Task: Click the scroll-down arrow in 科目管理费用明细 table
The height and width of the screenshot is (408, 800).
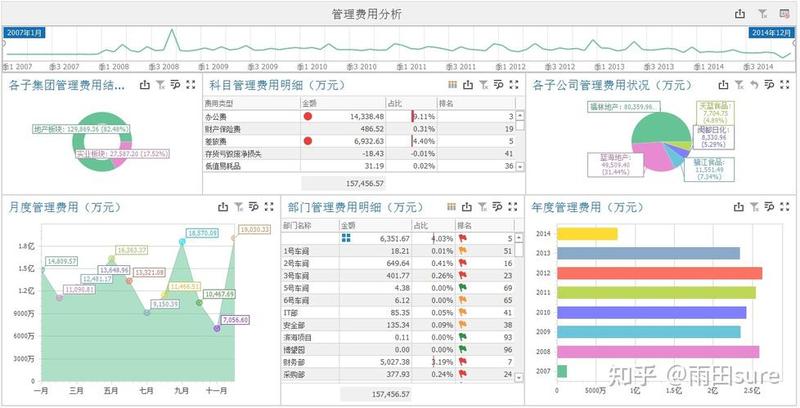Action: click(x=520, y=167)
